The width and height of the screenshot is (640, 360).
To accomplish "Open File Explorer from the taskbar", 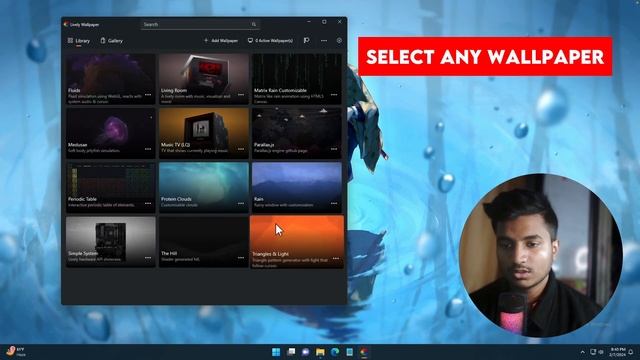I will click(x=320, y=352).
